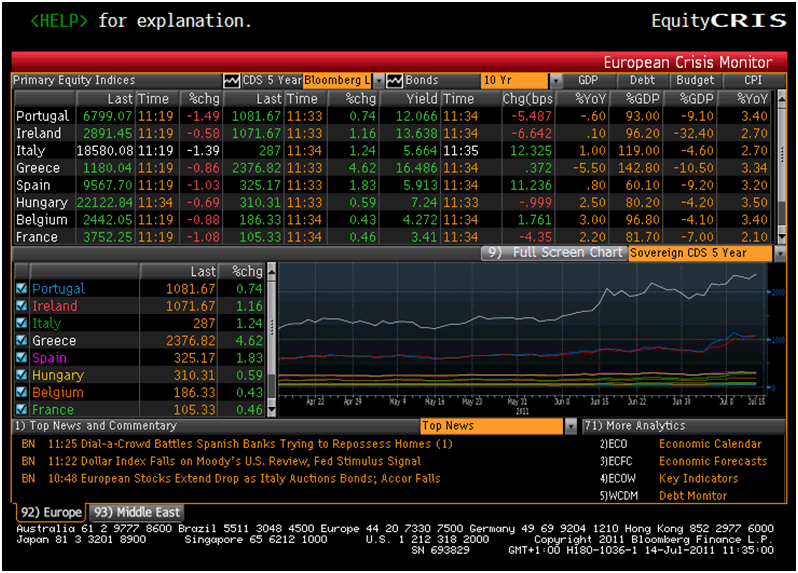The width and height of the screenshot is (798, 573).
Task: Click the Bonds chart icon
Action: click(394, 80)
